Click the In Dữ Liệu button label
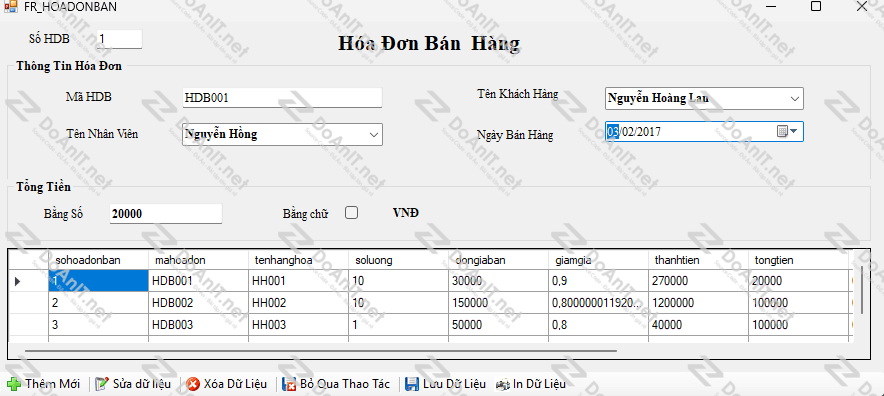884x396 pixels. pyautogui.click(x=539, y=384)
